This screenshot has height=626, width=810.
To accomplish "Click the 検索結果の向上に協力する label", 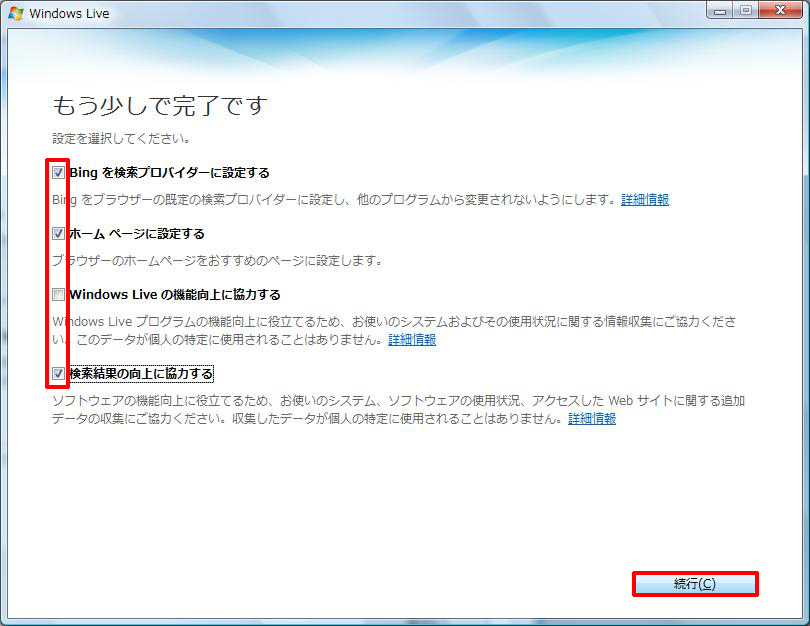I will click(x=141, y=373).
